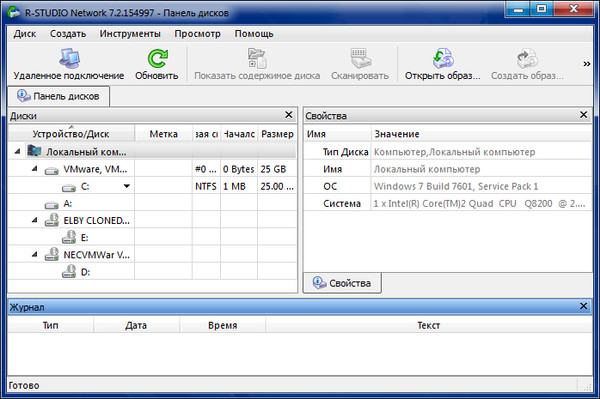Click the A: floppy drive icon
600x399 pixels.
(51, 205)
